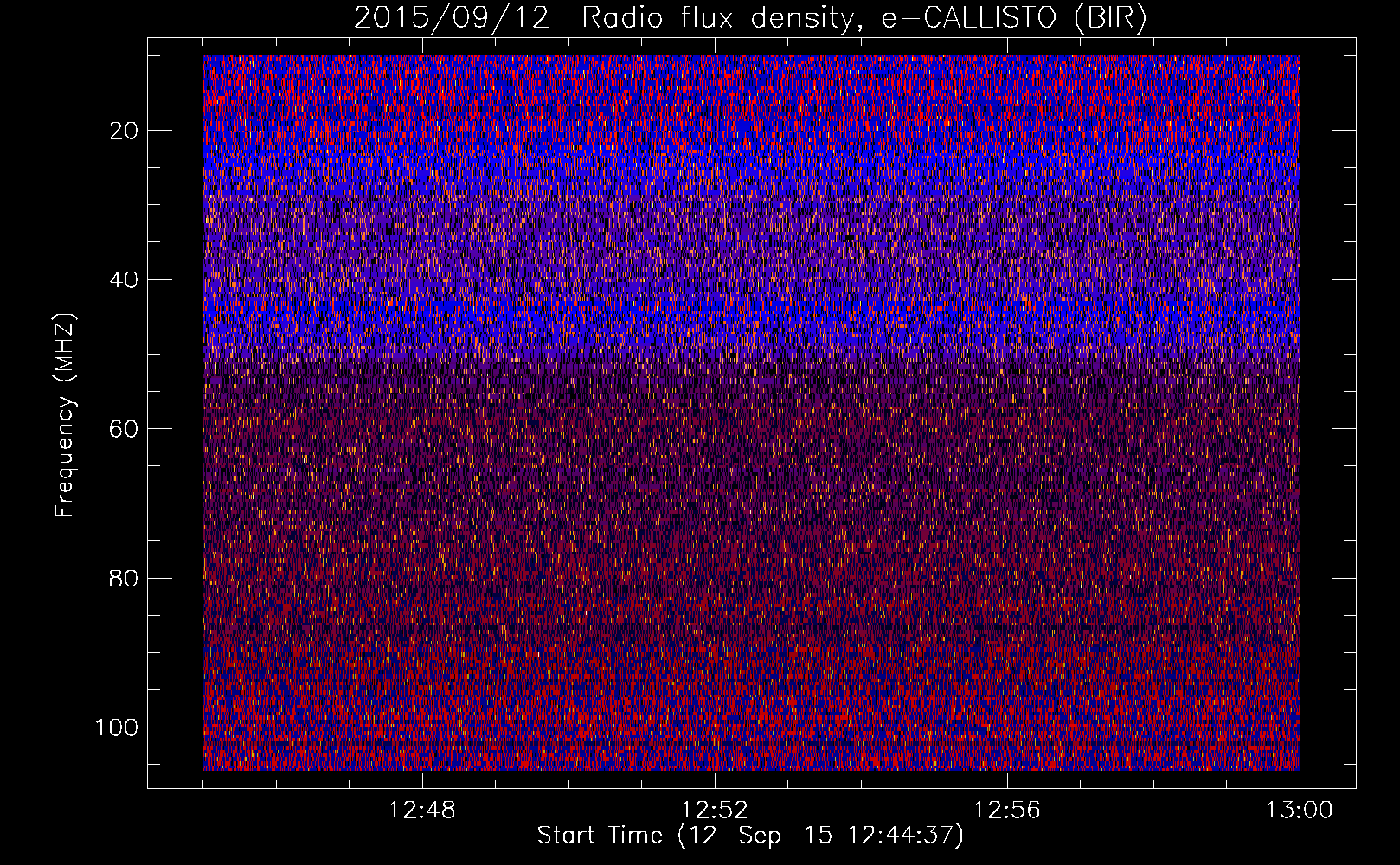This screenshot has height=865, width=1400.
Task: Click the 'Frequency (MHZ)' axis label
Action: 66,415
